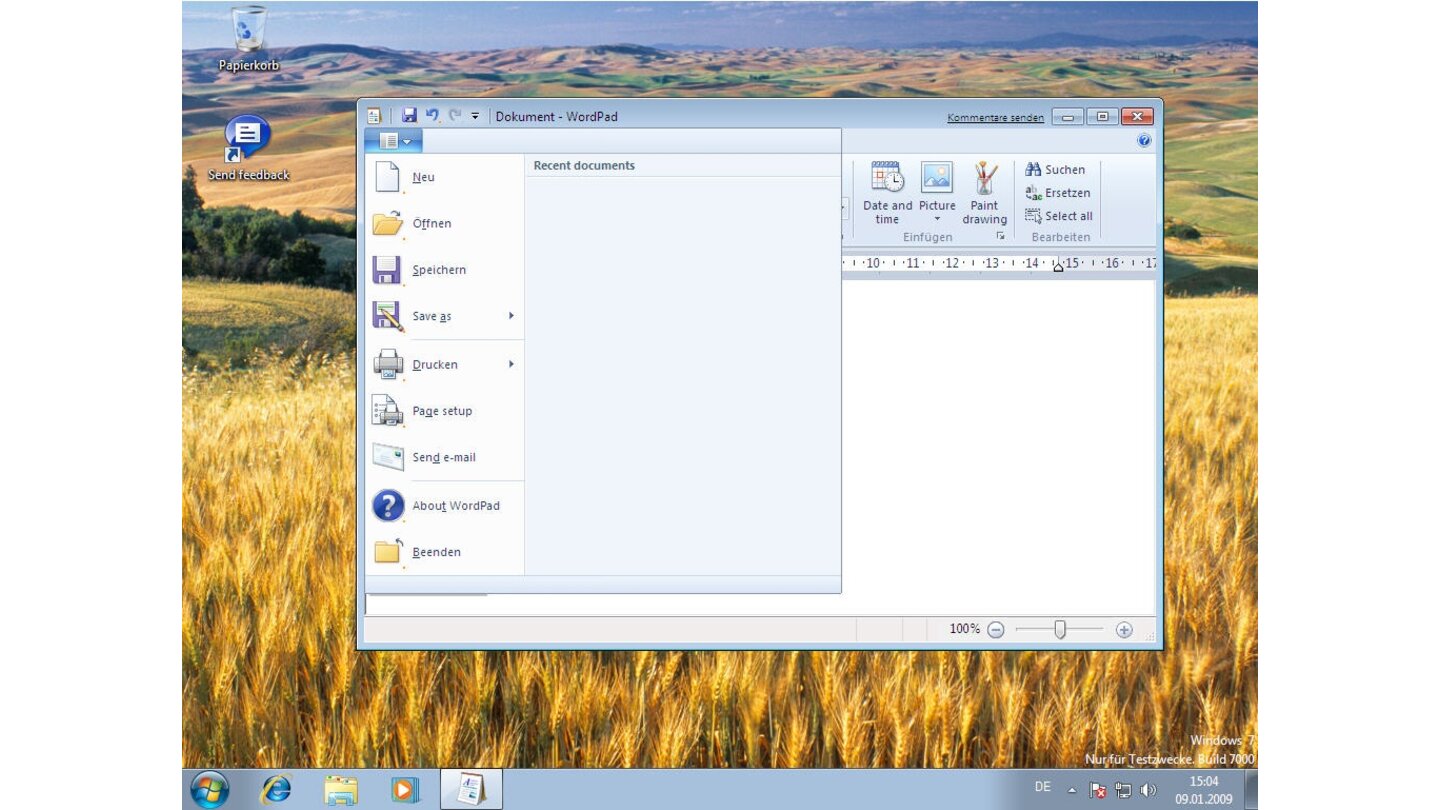Click the 100% zoom level text
The image size is (1440, 810).
point(964,629)
